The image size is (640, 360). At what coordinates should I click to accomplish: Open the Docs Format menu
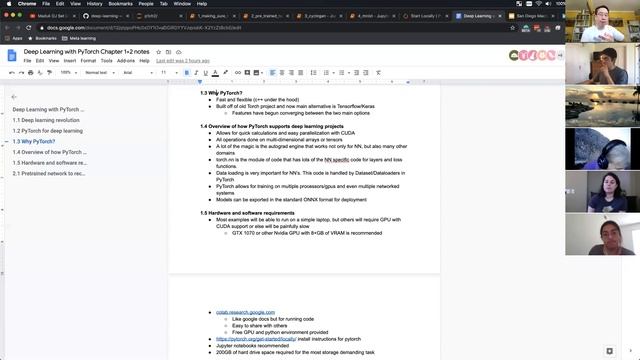pos(88,61)
